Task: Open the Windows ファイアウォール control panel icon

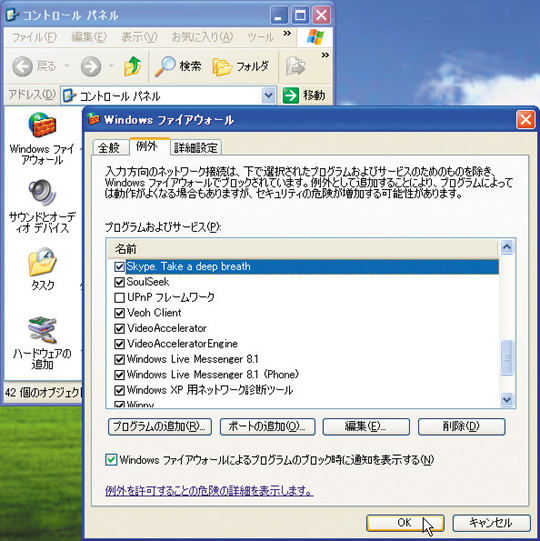Action: click(42, 125)
